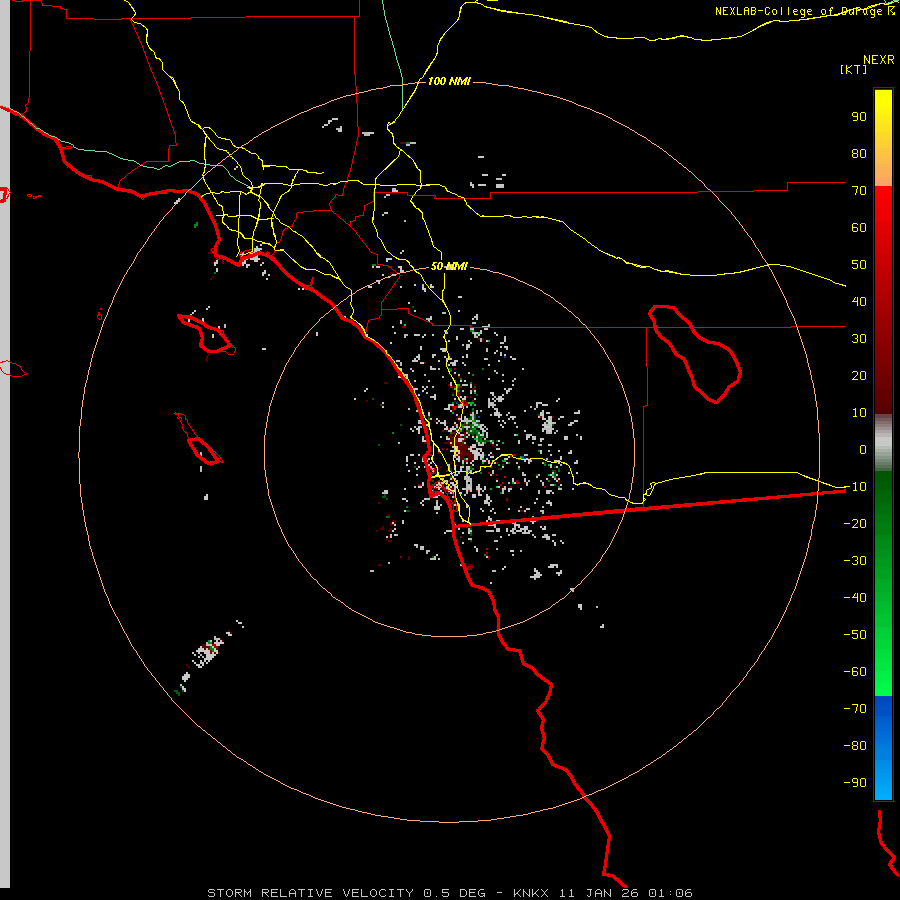The image size is (900, 900).
Task: Click the 0.5 DEG elevation text
Action: 454,893
